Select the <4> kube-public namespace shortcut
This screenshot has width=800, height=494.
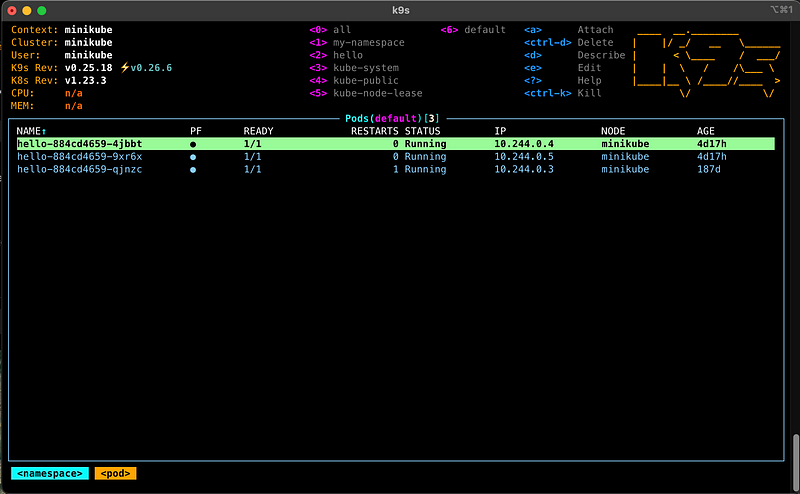coord(354,81)
